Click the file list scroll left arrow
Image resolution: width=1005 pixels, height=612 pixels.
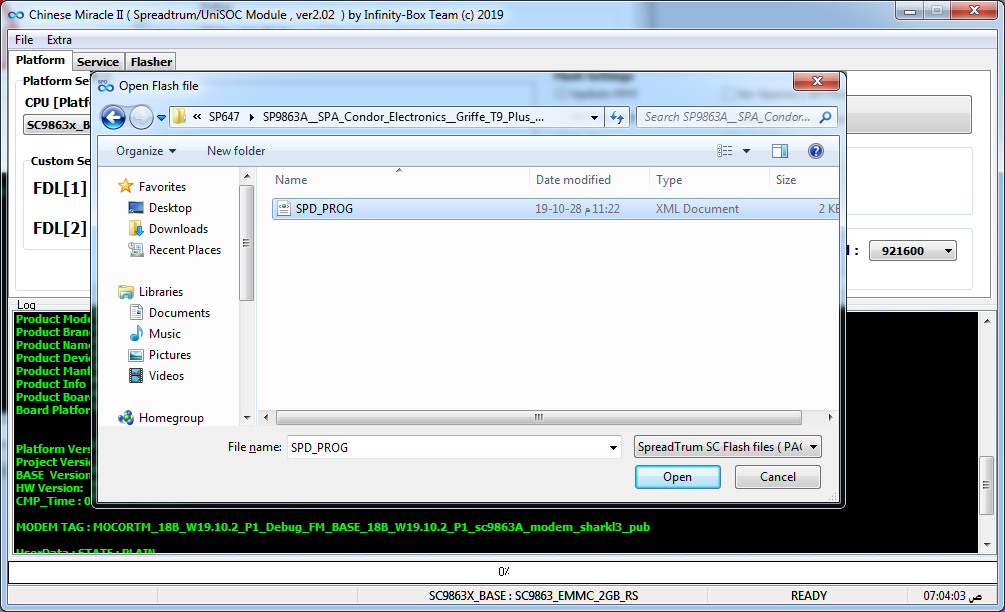(x=266, y=417)
